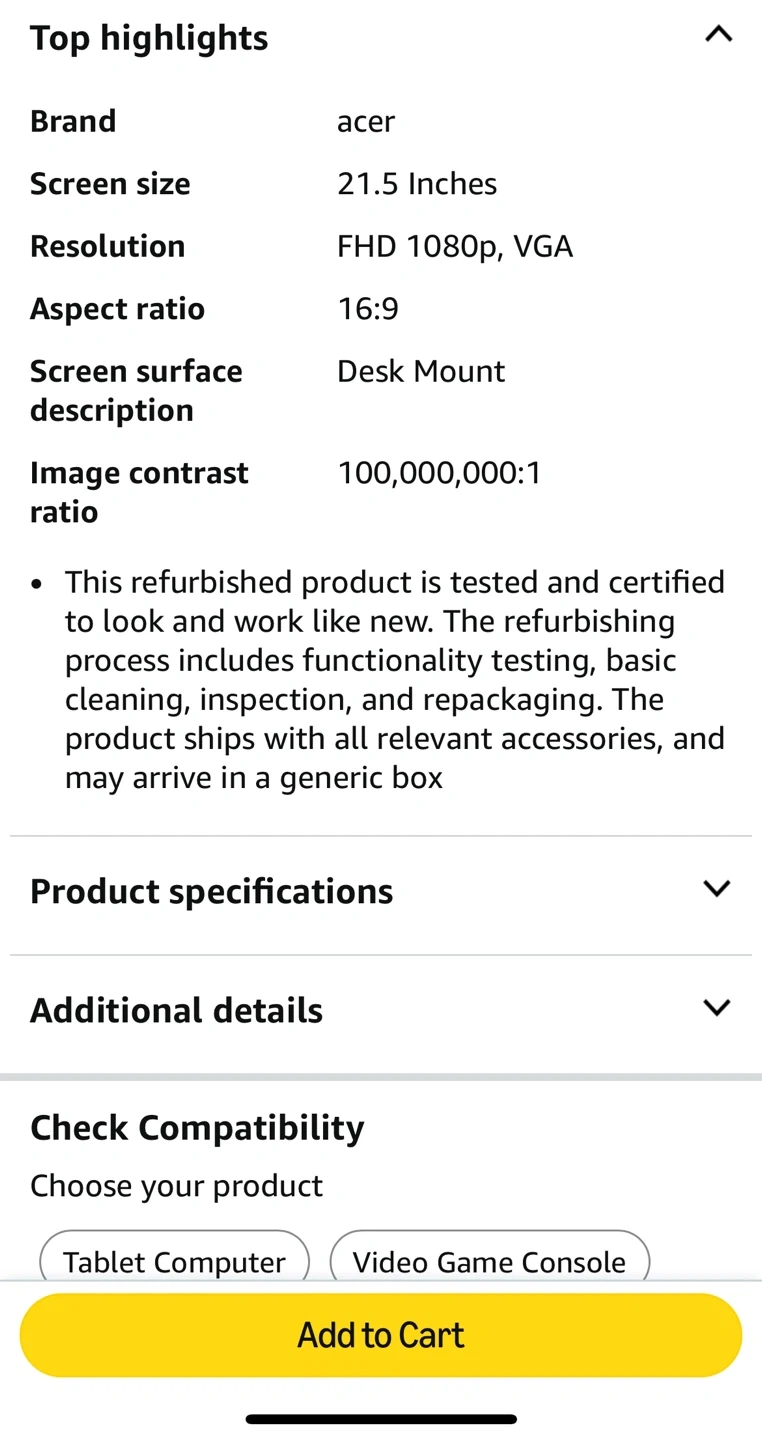Tap the Additional details heading text
762x1440 pixels.
click(176, 1010)
